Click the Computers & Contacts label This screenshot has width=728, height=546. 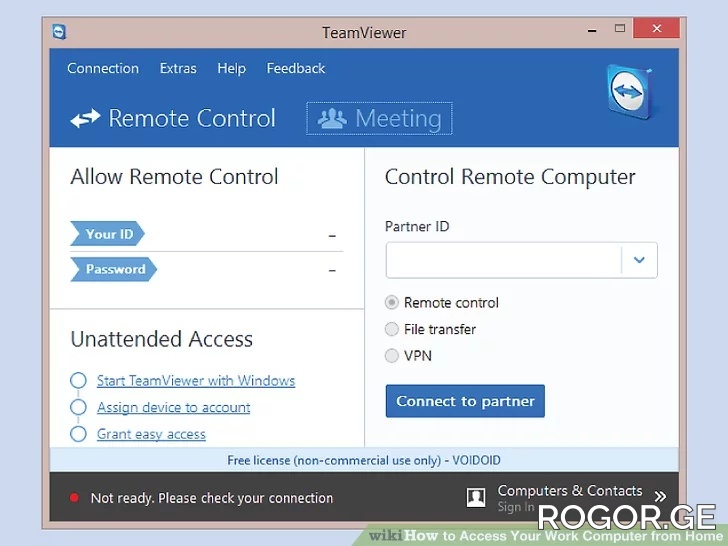pyautogui.click(x=570, y=490)
